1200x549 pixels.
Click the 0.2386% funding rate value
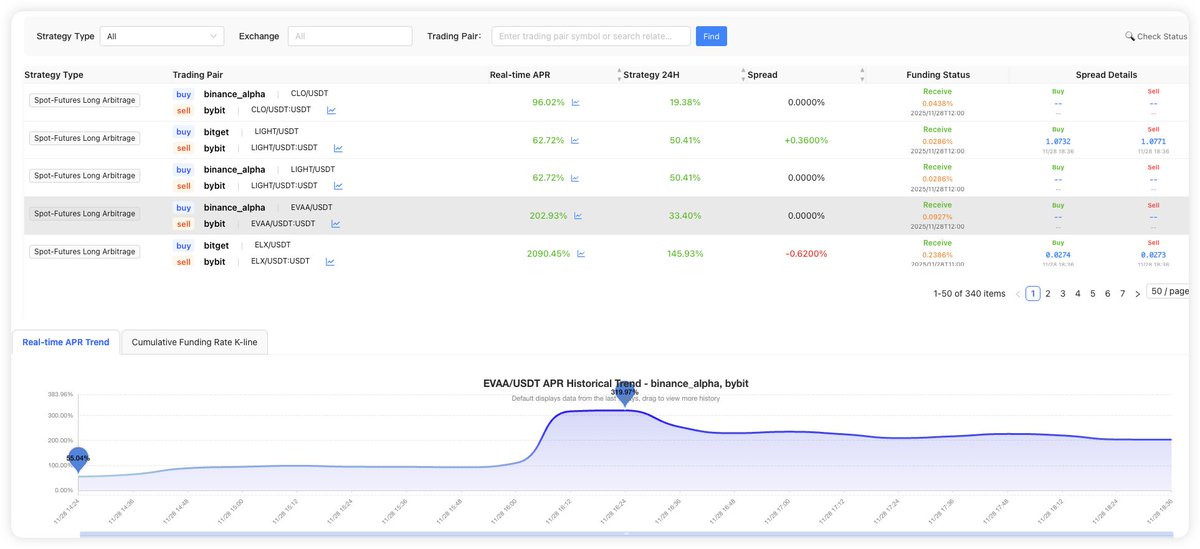click(x=938, y=255)
